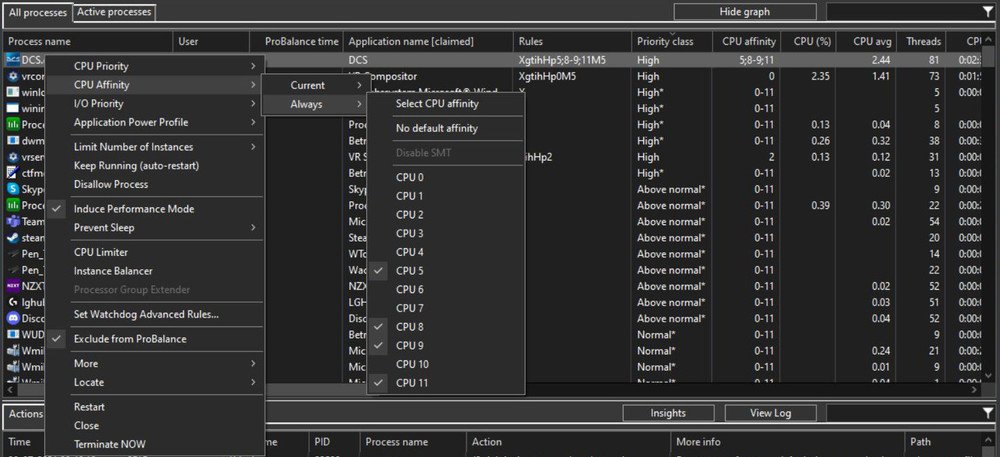Click the vrserver process icon
This screenshot has height=457, width=1000.
pyautogui.click(x=13, y=157)
